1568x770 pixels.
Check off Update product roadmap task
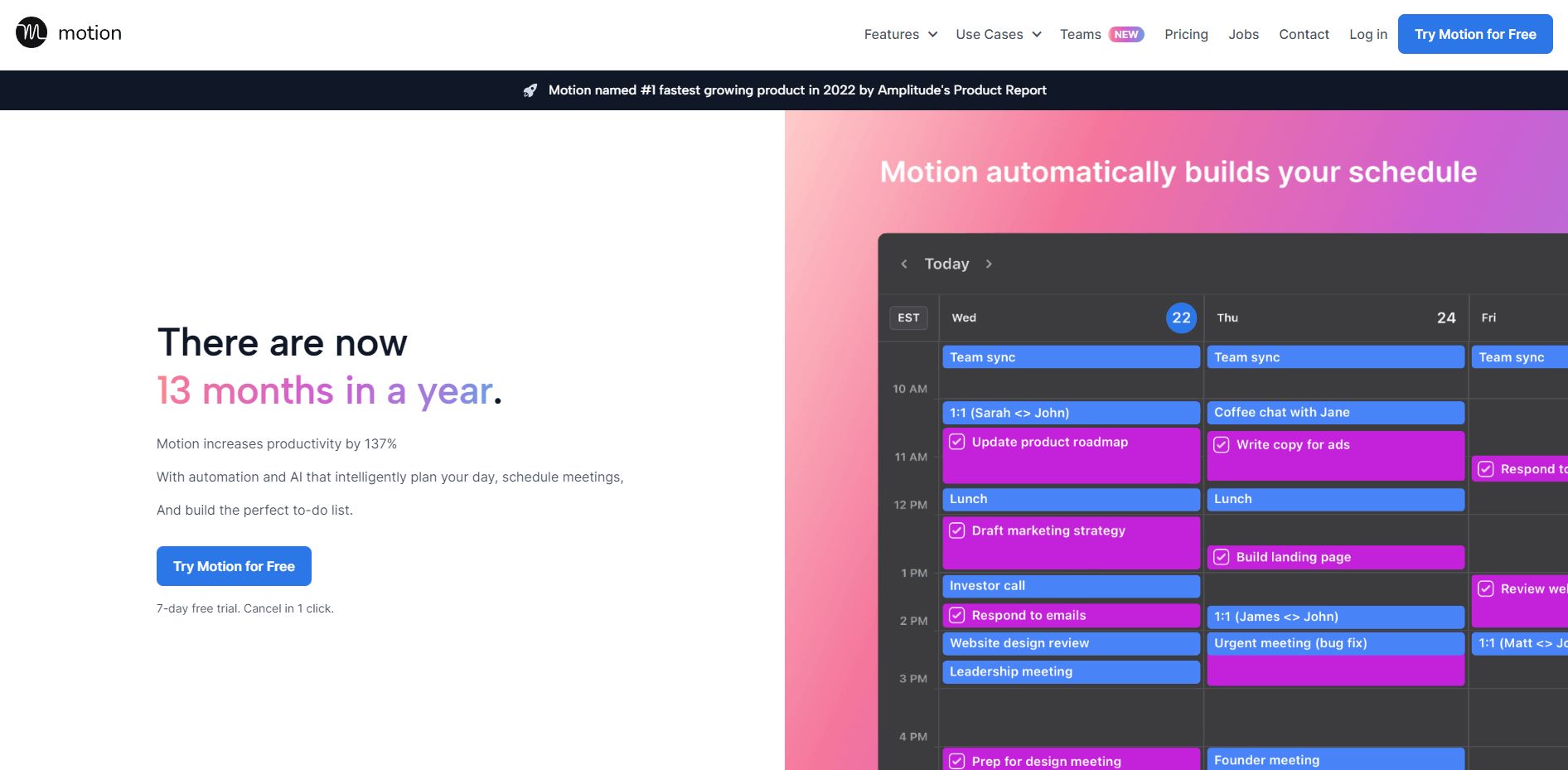point(957,442)
